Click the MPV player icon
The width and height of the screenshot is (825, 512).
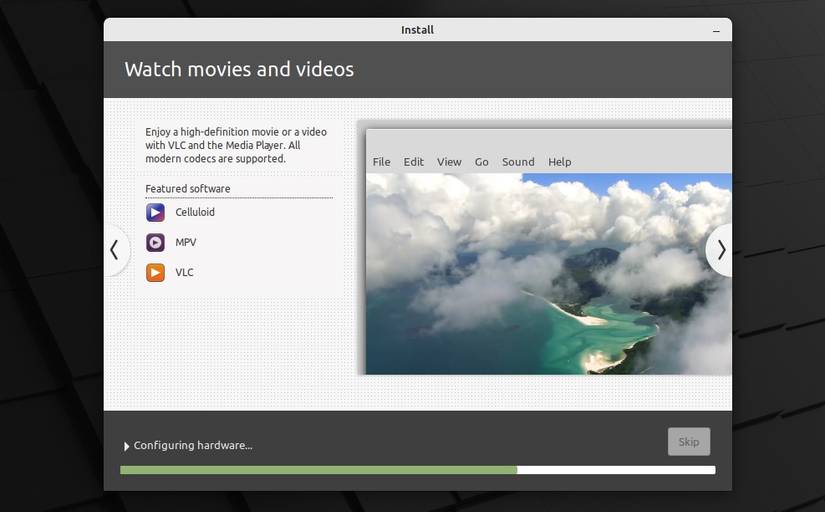155,243
